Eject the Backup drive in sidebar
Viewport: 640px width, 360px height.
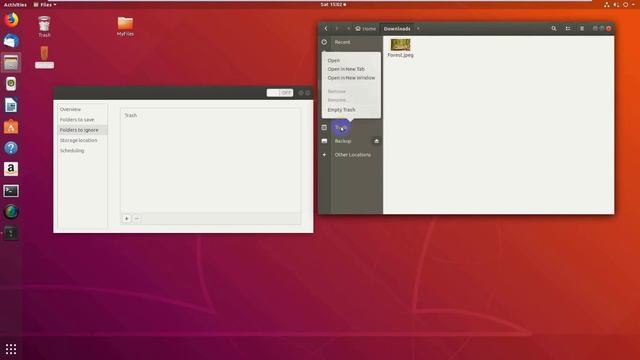pyautogui.click(x=376, y=141)
